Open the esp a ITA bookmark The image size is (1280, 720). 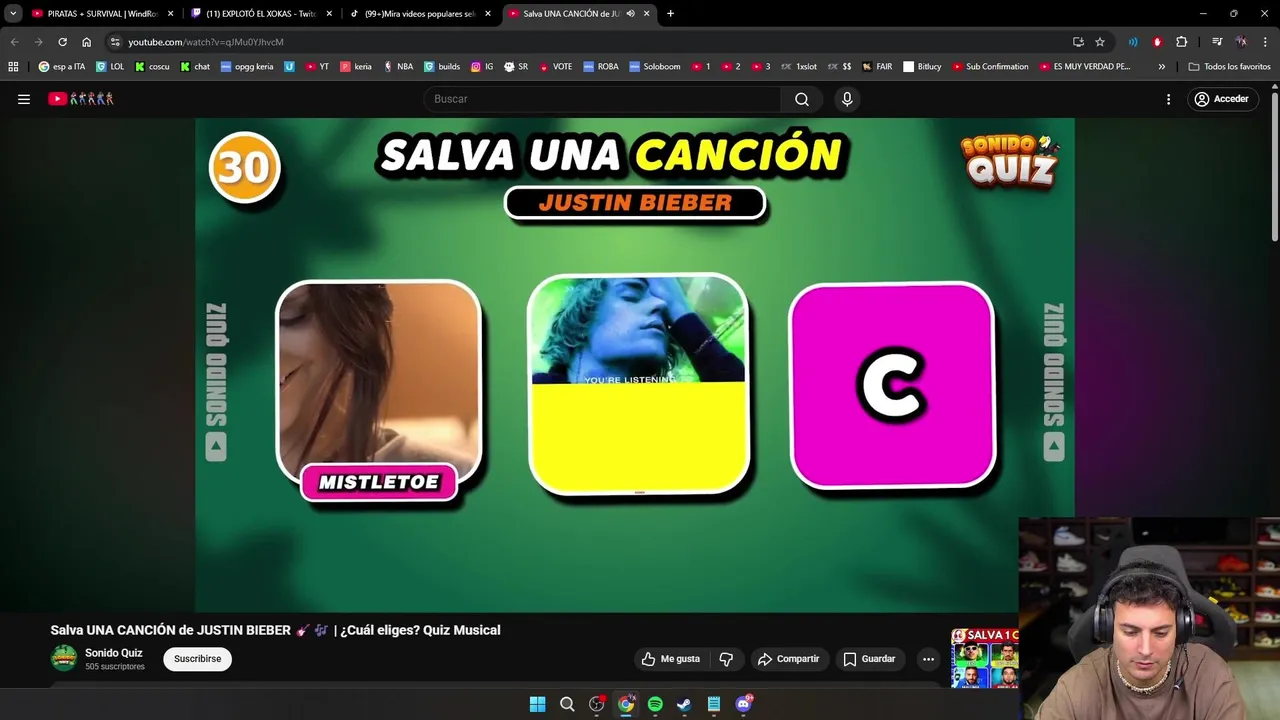click(62, 67)
